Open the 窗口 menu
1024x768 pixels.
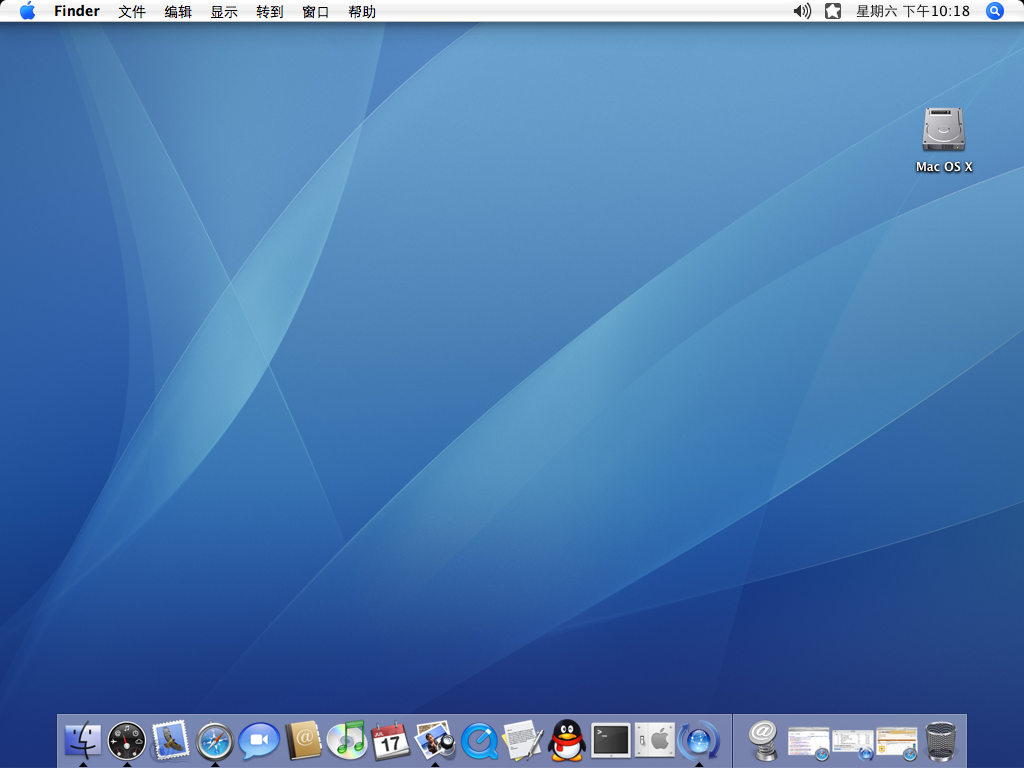315,12
